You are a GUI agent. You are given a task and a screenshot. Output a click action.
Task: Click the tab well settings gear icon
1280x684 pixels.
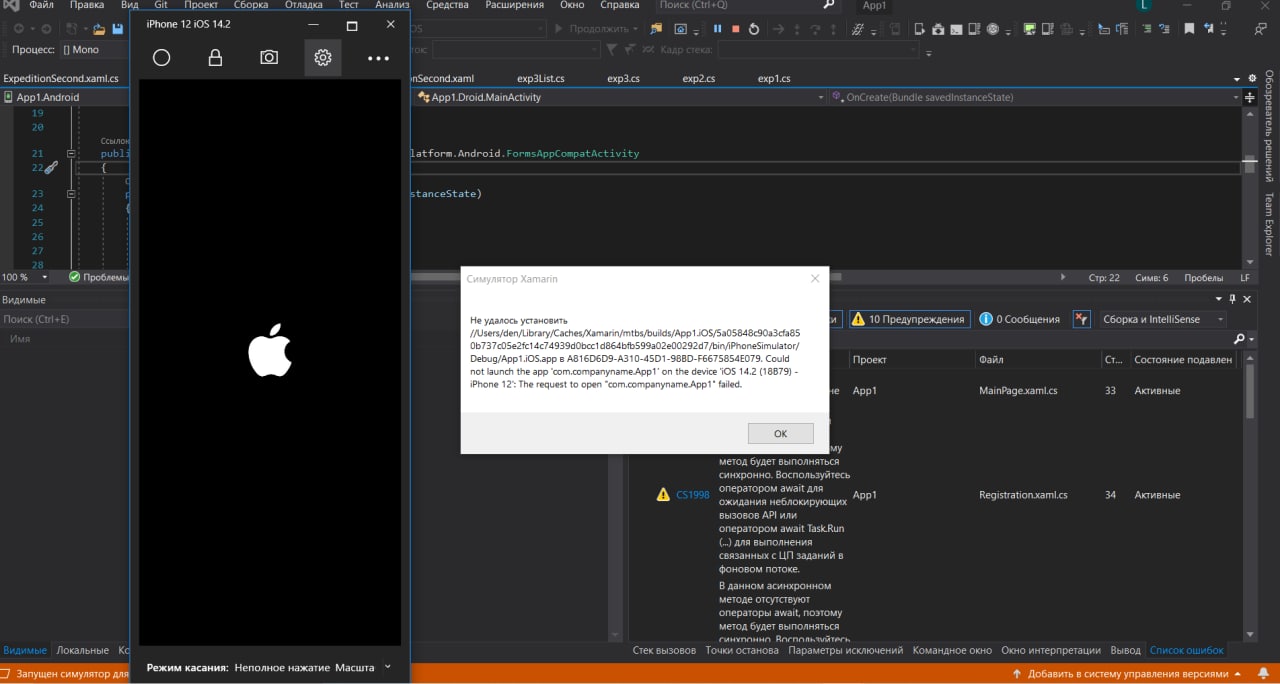[x=1254, y=78]
